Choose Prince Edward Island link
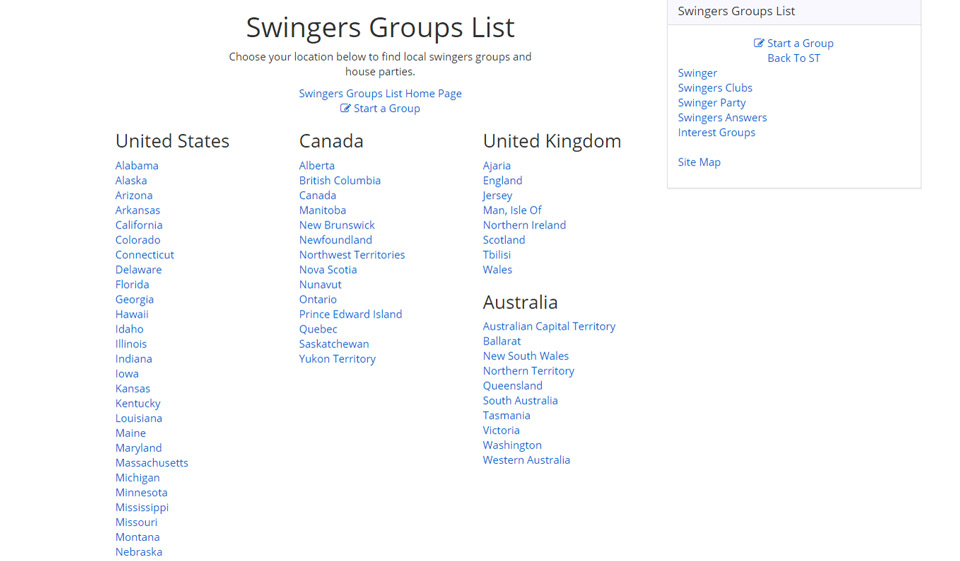Screen dimensions: 960x561 click(350, 314)
